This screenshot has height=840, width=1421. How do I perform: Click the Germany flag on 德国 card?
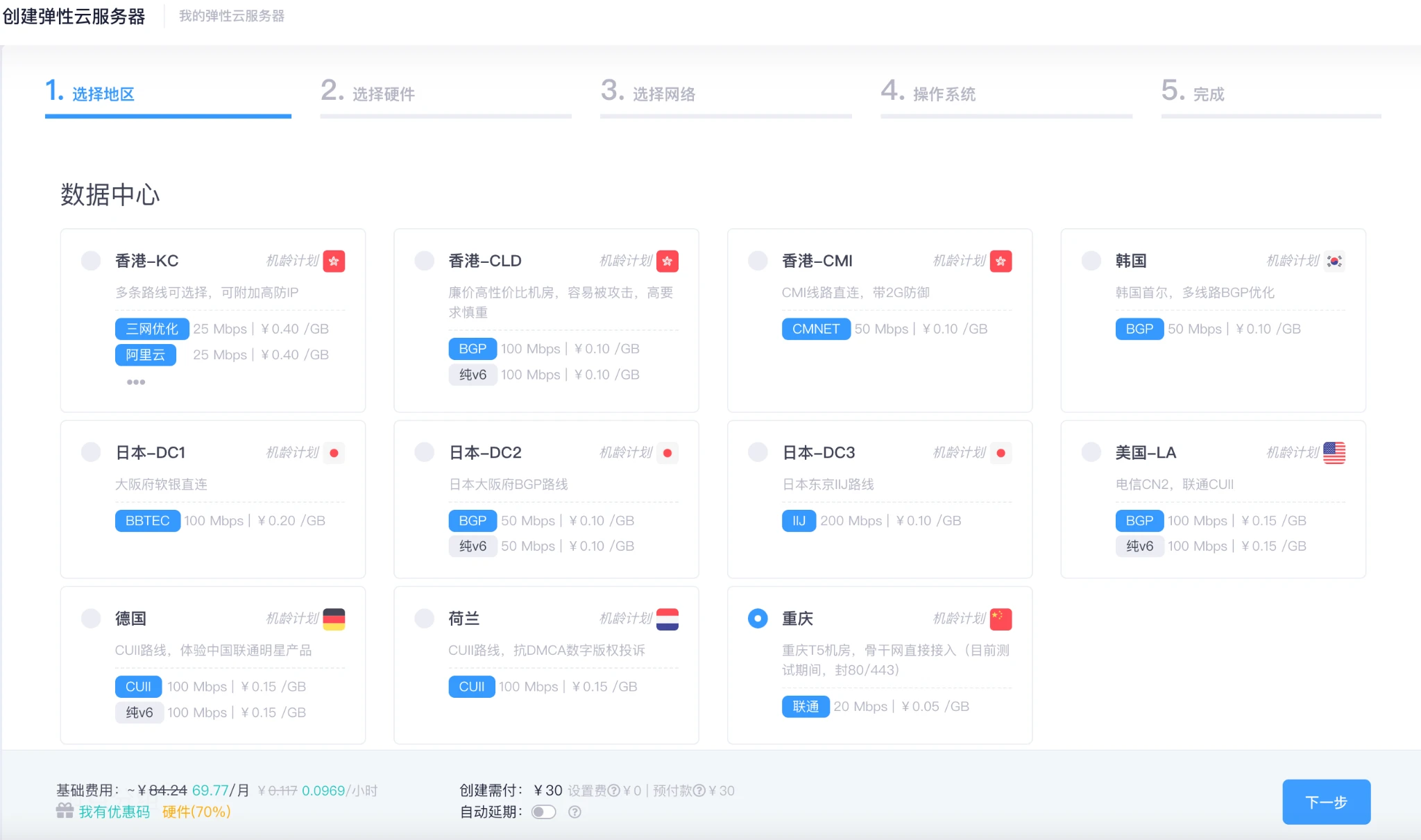[x=334, y=619]
